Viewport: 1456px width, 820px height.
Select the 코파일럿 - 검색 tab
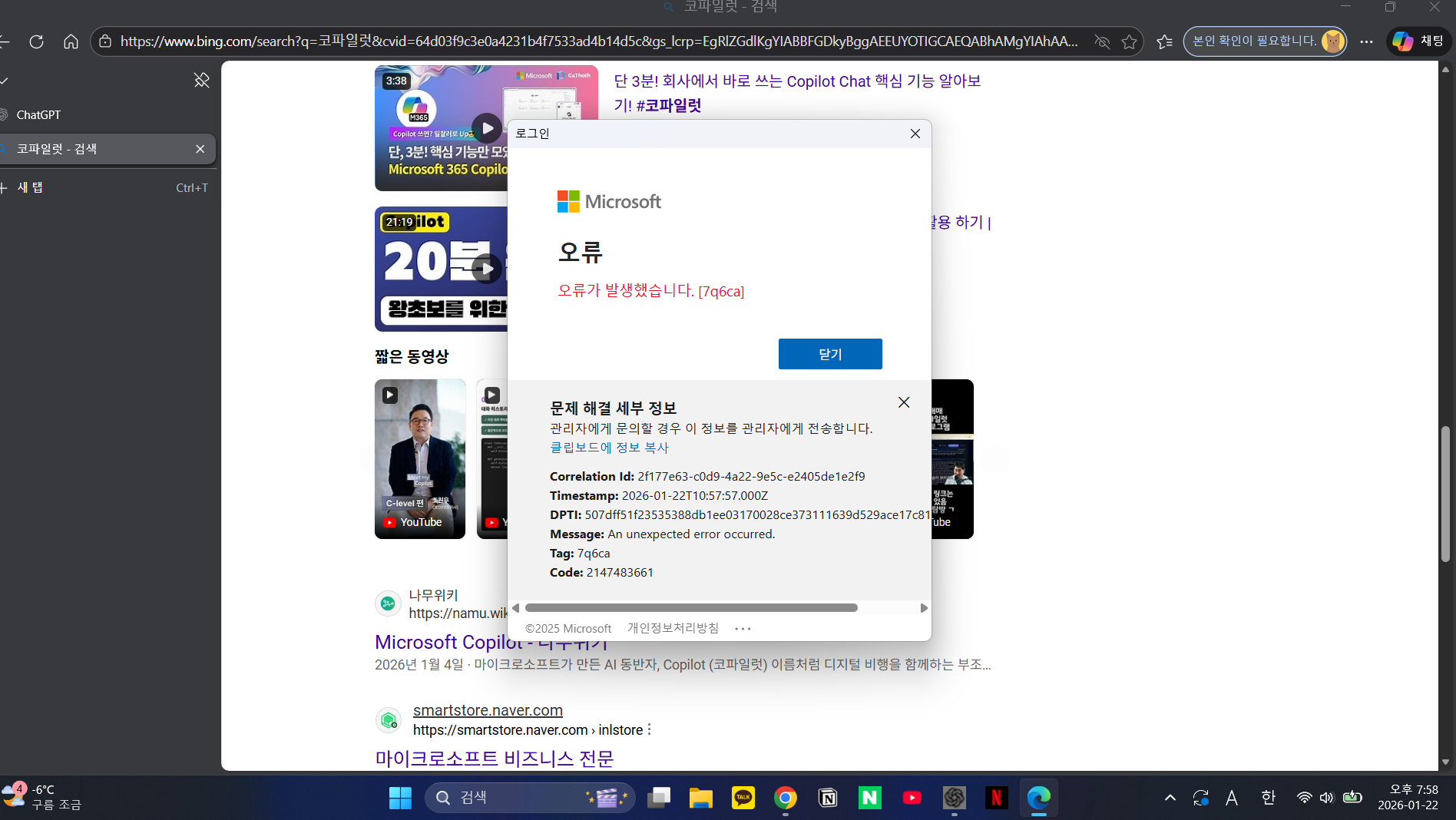coord(100,149)
